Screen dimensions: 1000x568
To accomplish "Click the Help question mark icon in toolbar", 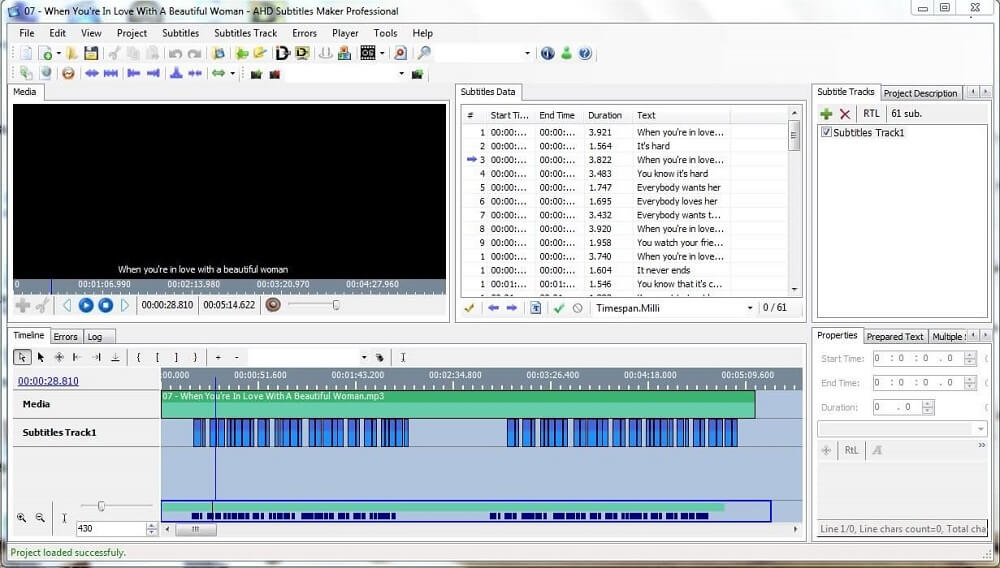I will point(585,53).
